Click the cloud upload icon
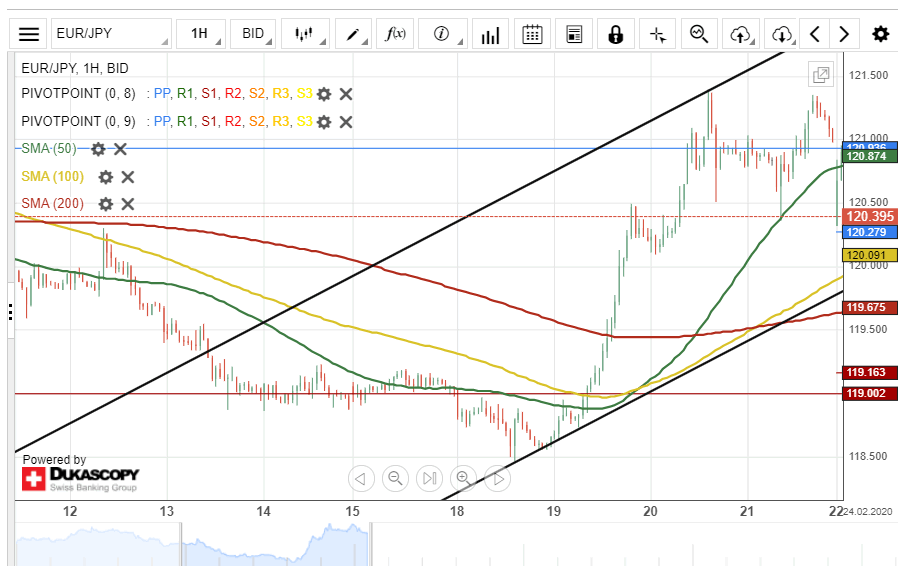 coord(740,34)
